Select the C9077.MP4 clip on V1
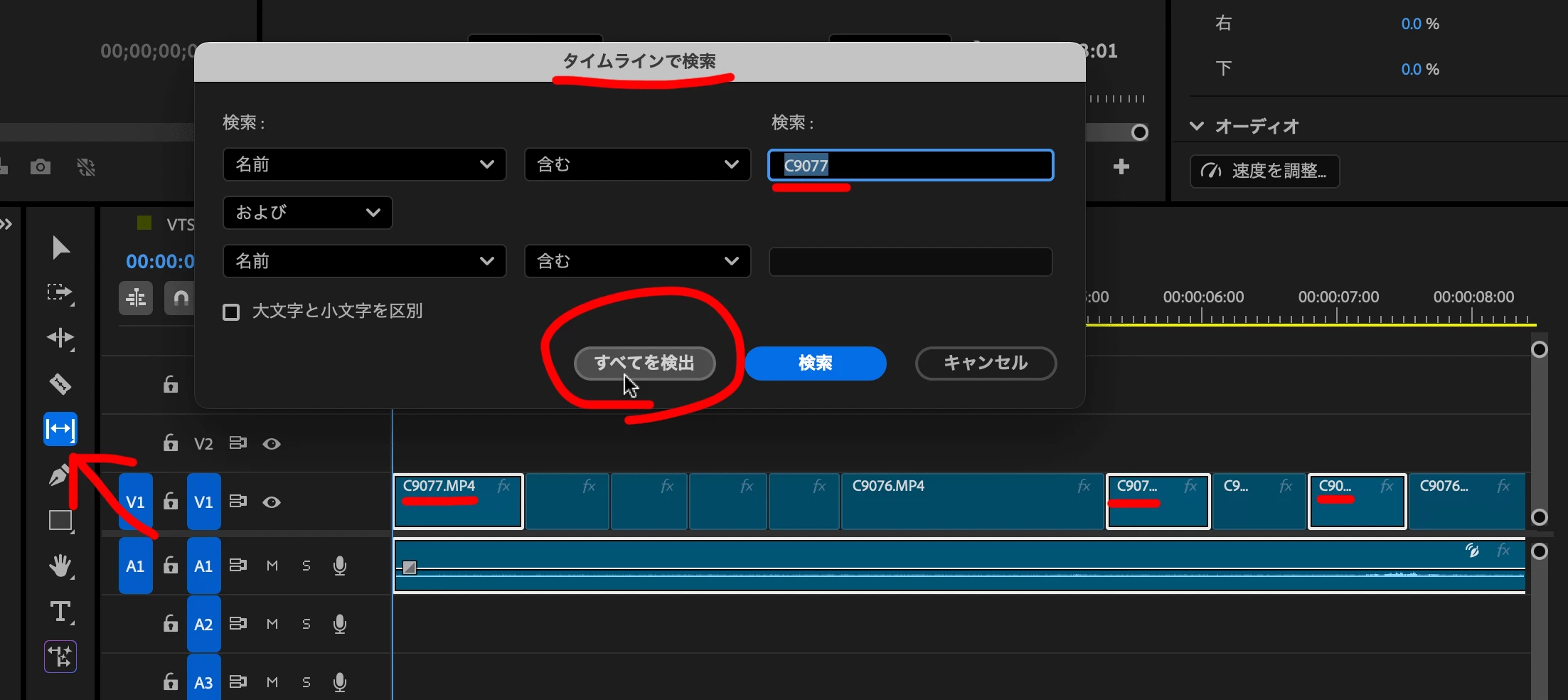The height and width of the screenshot is (700, 1568). pyautogui.click(x=459, y=502)
